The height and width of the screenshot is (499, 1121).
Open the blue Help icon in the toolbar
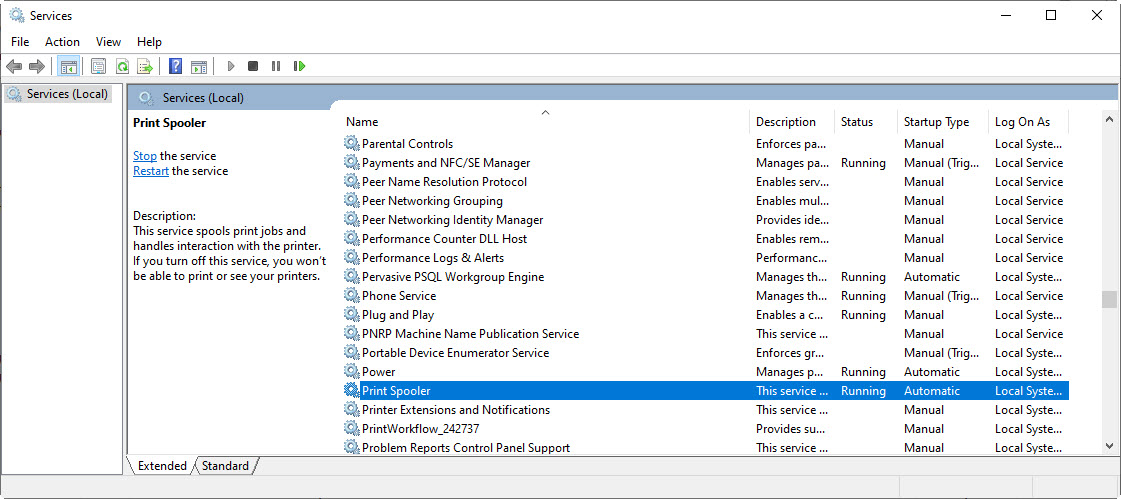175,67
